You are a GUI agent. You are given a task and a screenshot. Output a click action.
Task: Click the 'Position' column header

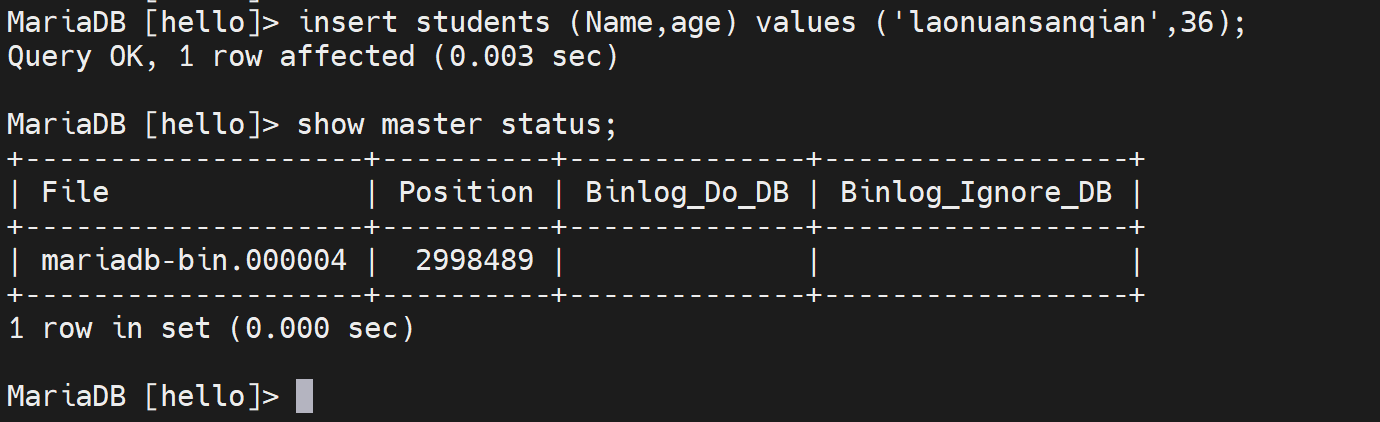pyautogui.click(x=466, y=192)
